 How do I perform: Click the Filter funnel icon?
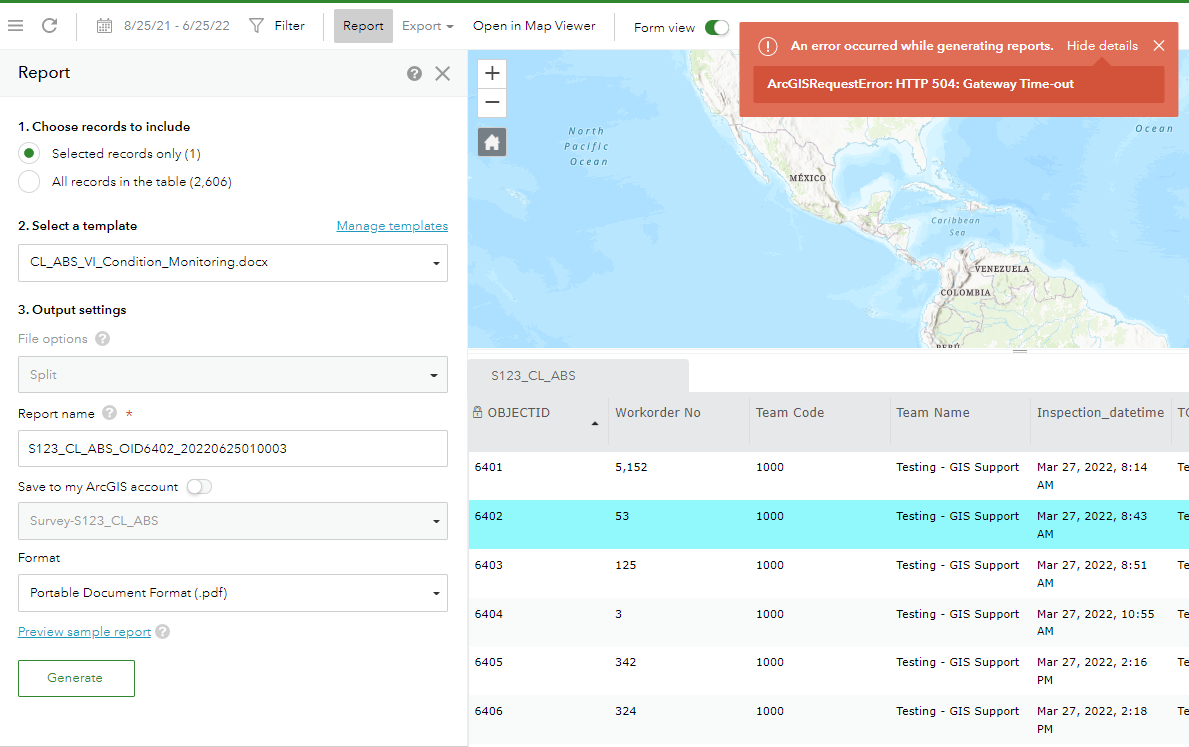tap(257, 26)
